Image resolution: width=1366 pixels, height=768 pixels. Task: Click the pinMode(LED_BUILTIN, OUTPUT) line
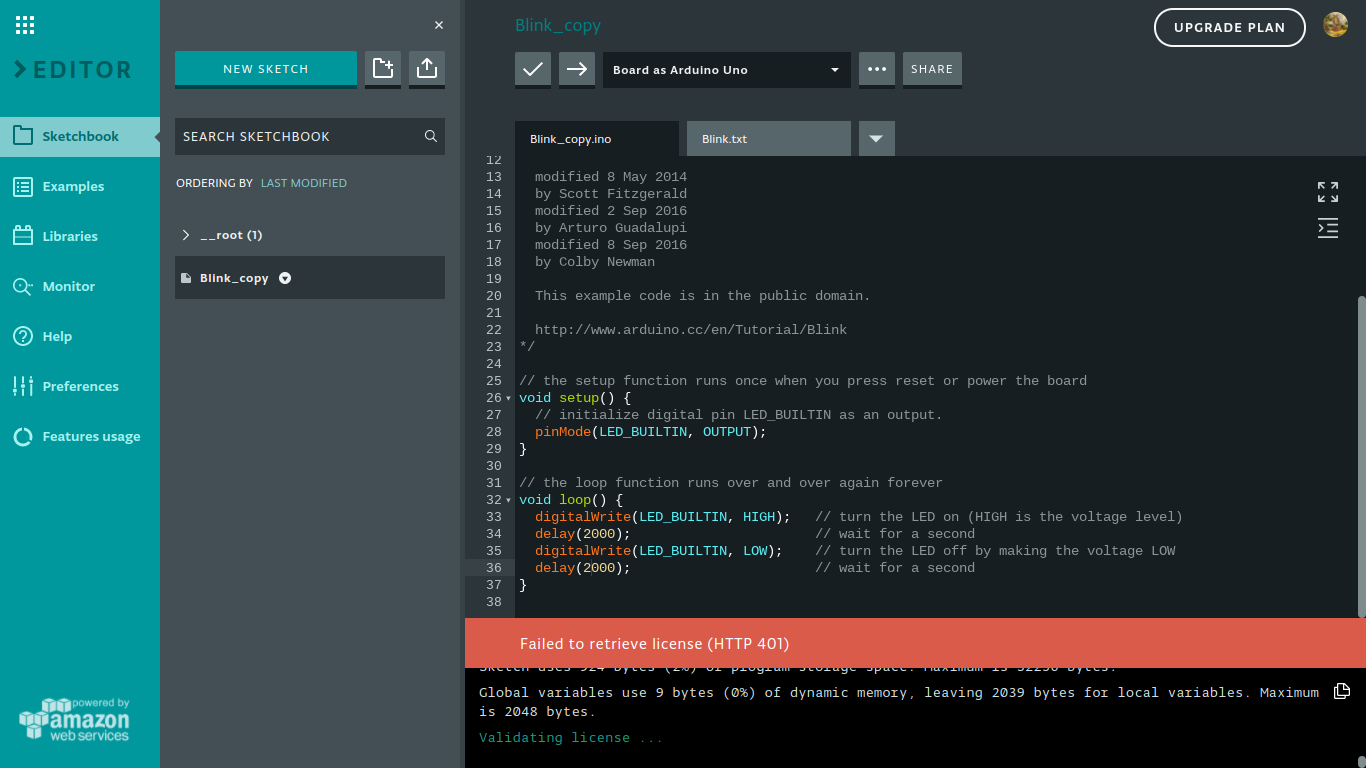pos(651,432)
